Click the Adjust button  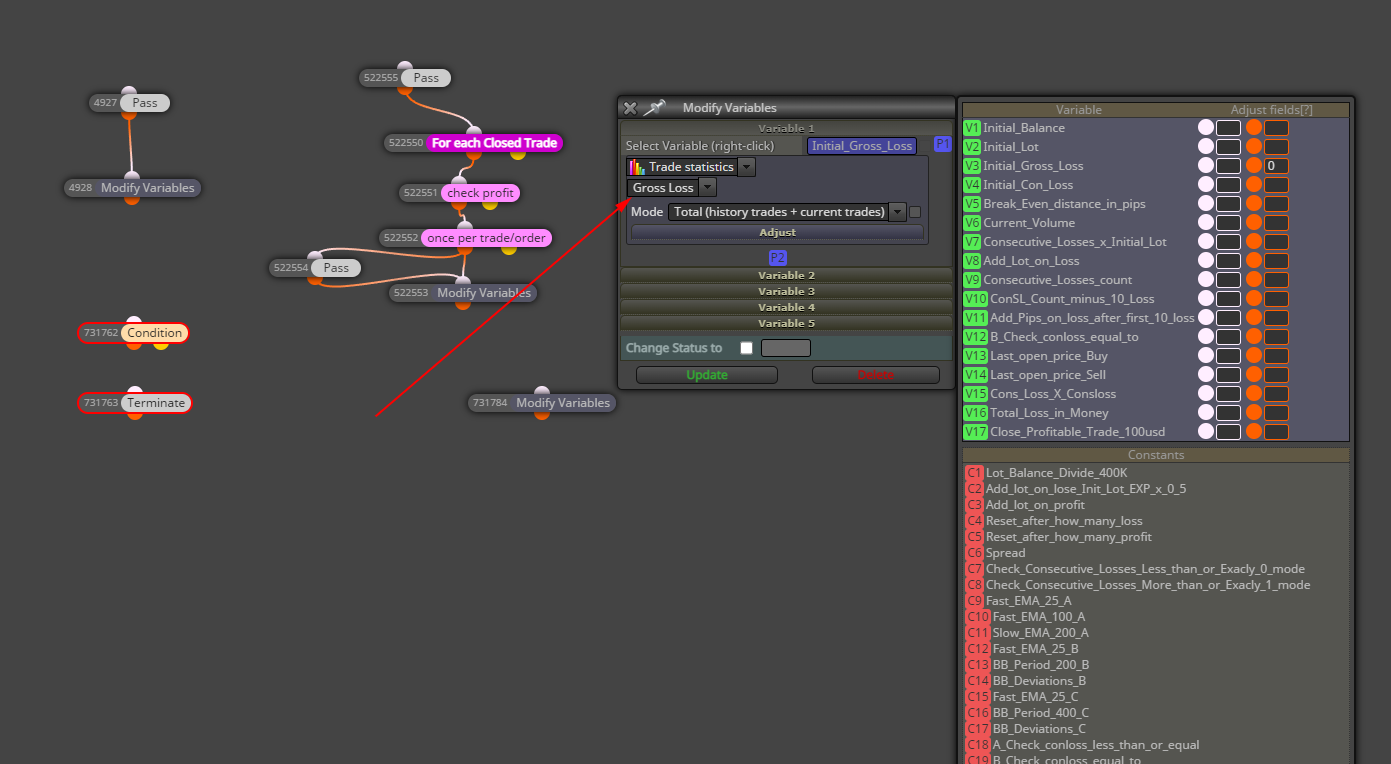tap(777, 232)
